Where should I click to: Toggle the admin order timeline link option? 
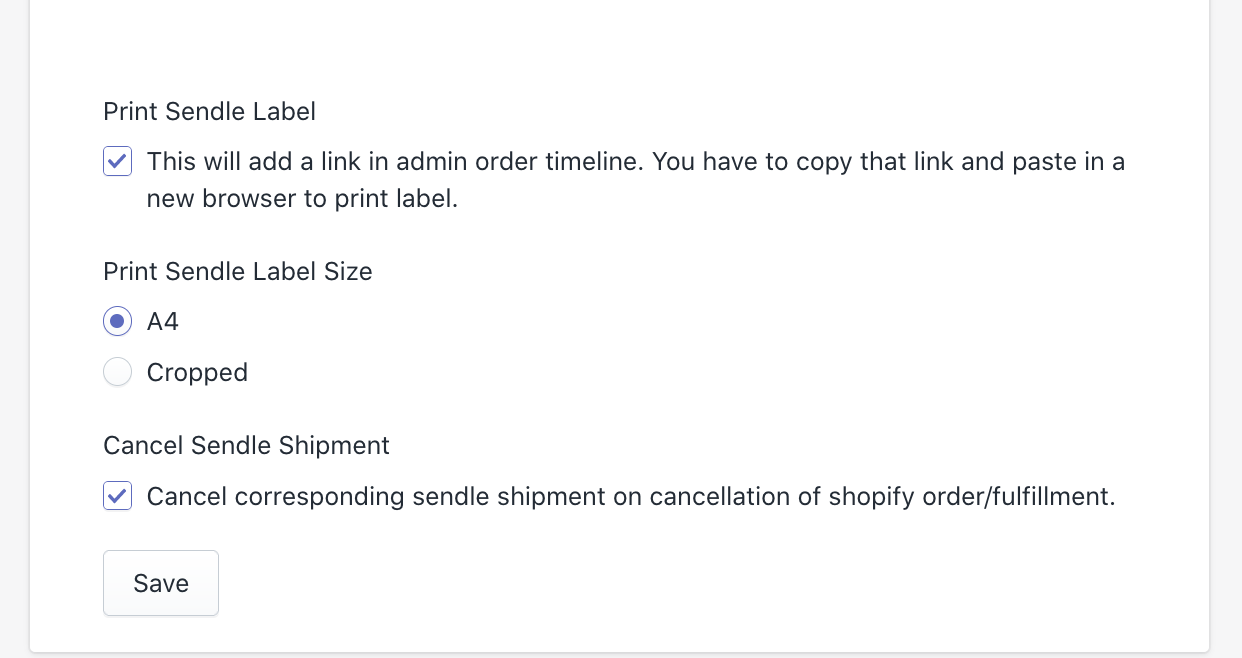click(117, 161)
